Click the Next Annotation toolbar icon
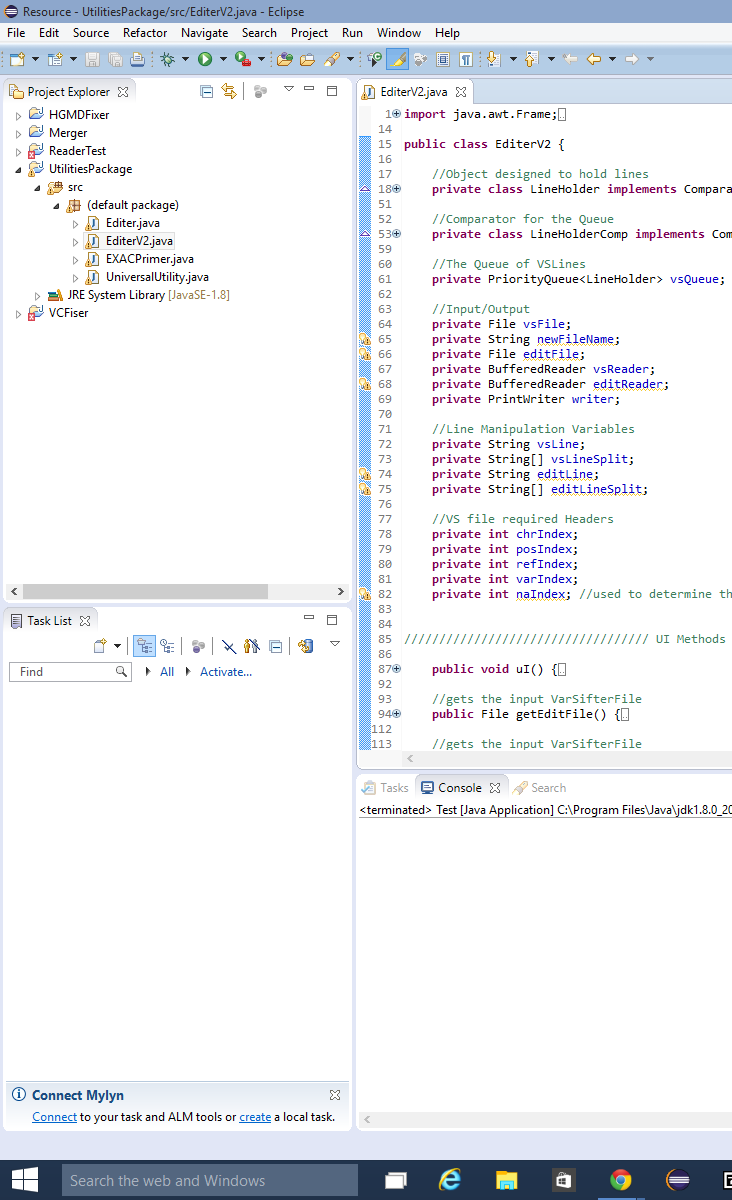Image resolution: width=732 pixels, height=1200 pixels. click(493, 59)
